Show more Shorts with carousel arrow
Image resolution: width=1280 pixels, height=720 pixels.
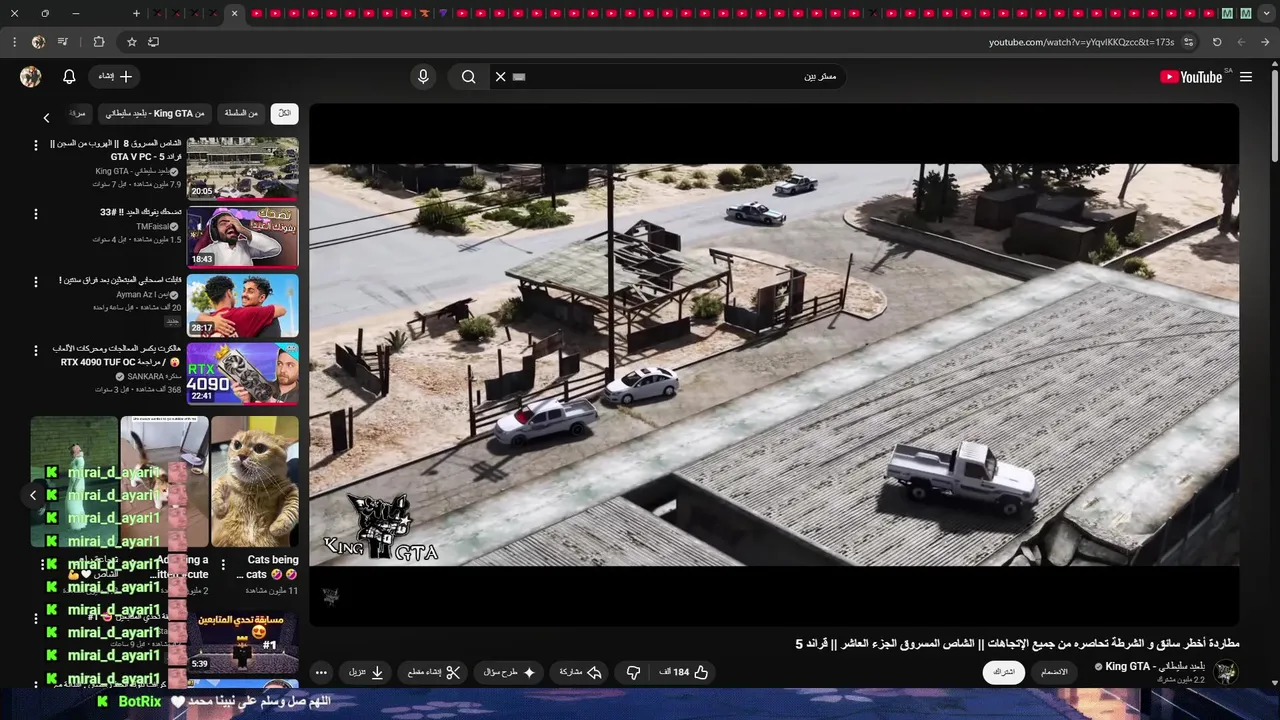33,495
